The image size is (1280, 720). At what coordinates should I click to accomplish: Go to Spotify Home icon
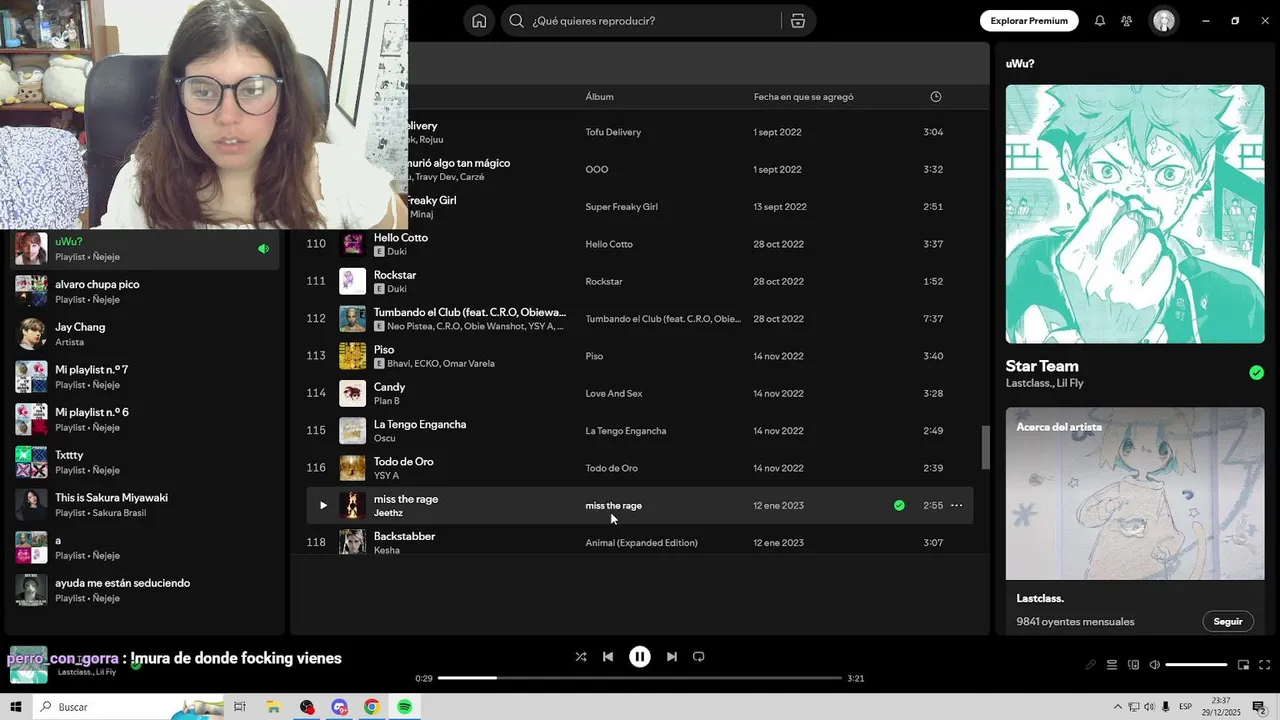[x=479, y=21]
